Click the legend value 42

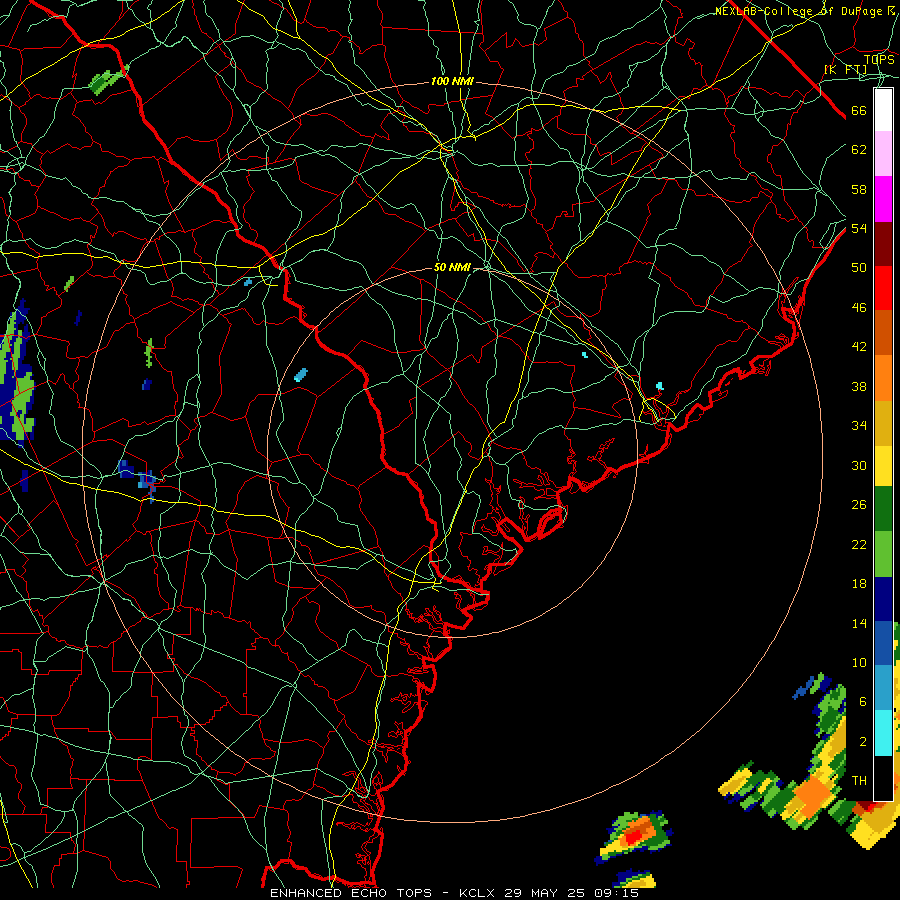pos(859,346)
